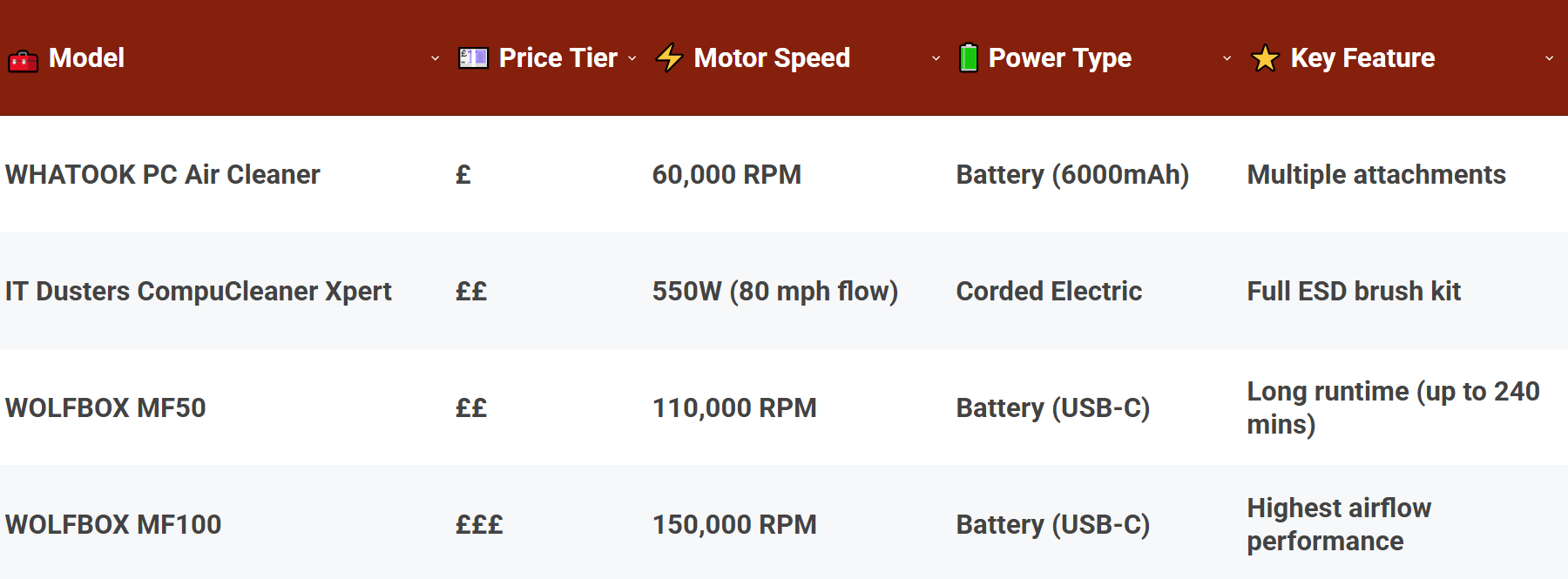Click the Corded Electric power type cell
This screenshot has height=579, width=1568.
tap(1049, 291)
